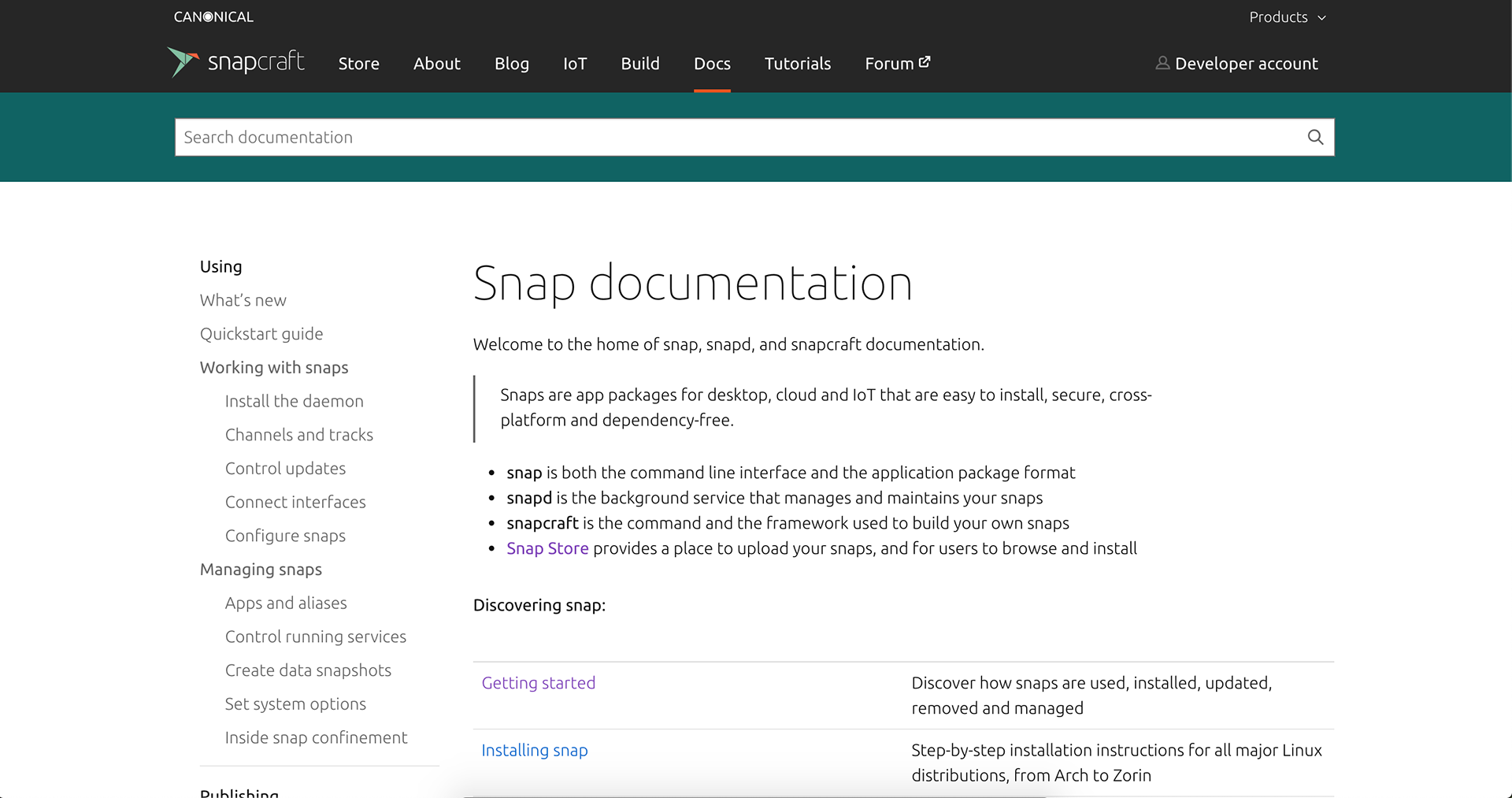Click the 'Discovering snap:' text

tap(539, 605)
